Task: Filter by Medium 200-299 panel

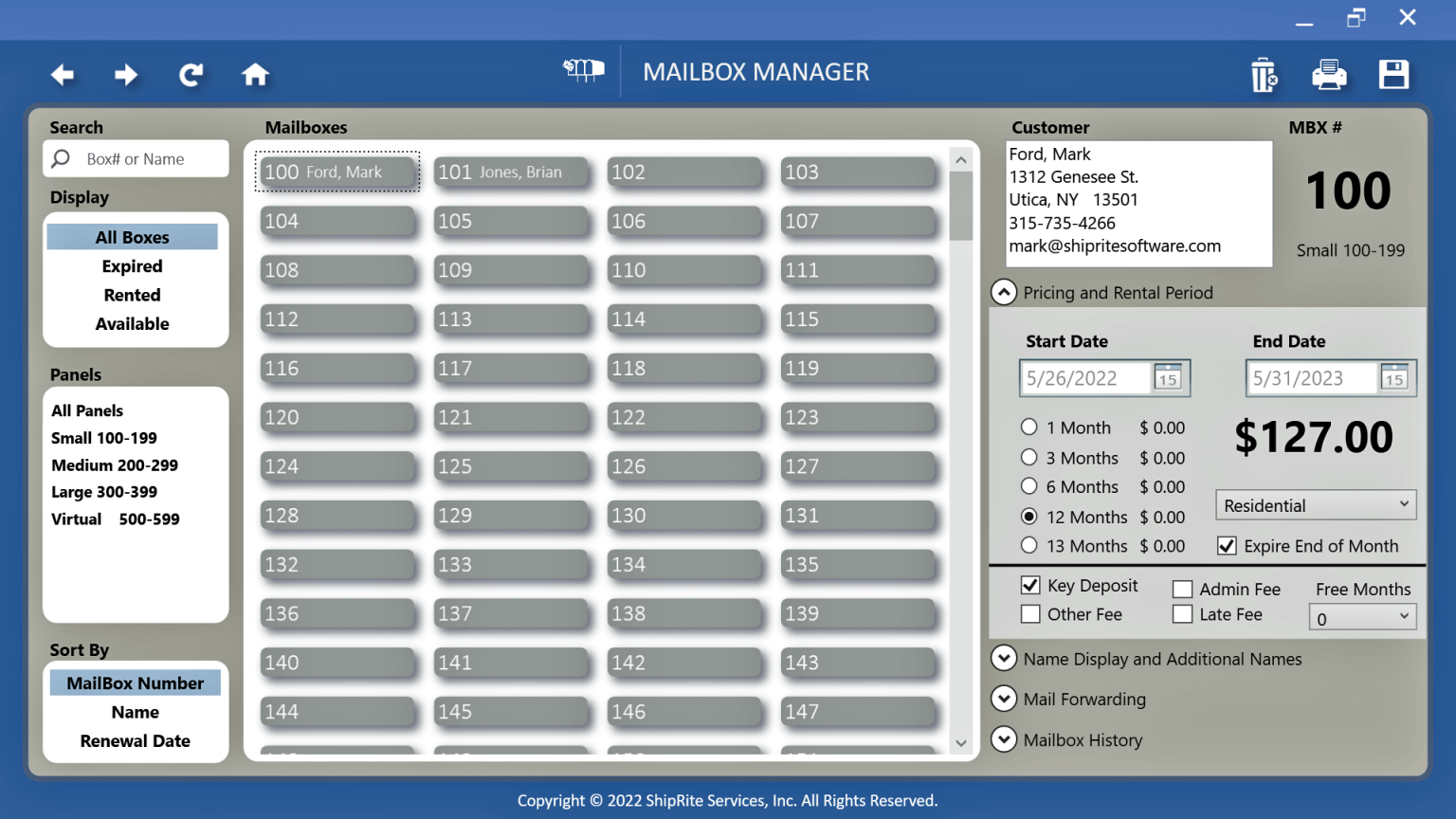Action: click(115, 465)
